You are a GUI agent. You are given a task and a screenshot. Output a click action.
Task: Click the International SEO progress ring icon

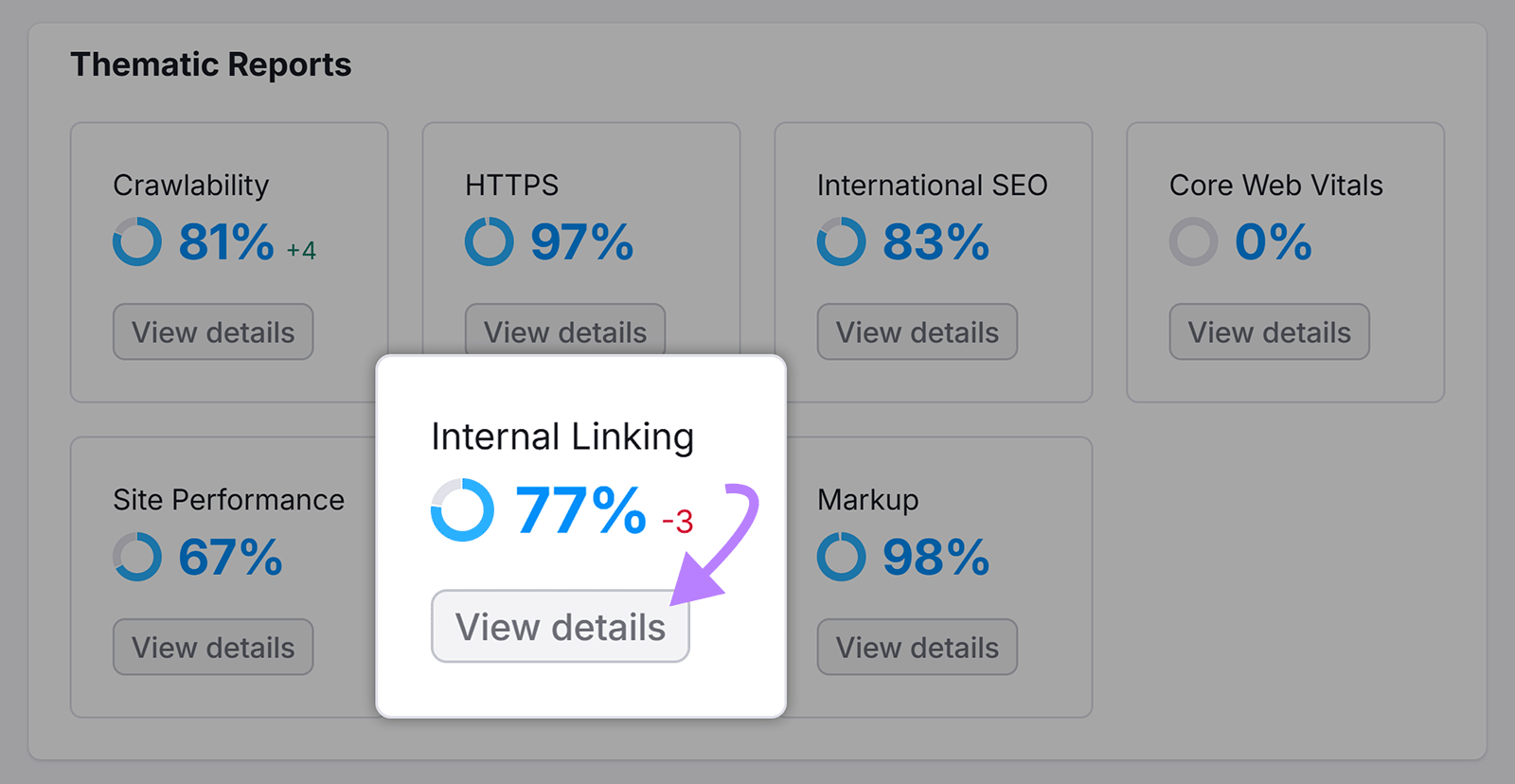(x=841, y=242)
